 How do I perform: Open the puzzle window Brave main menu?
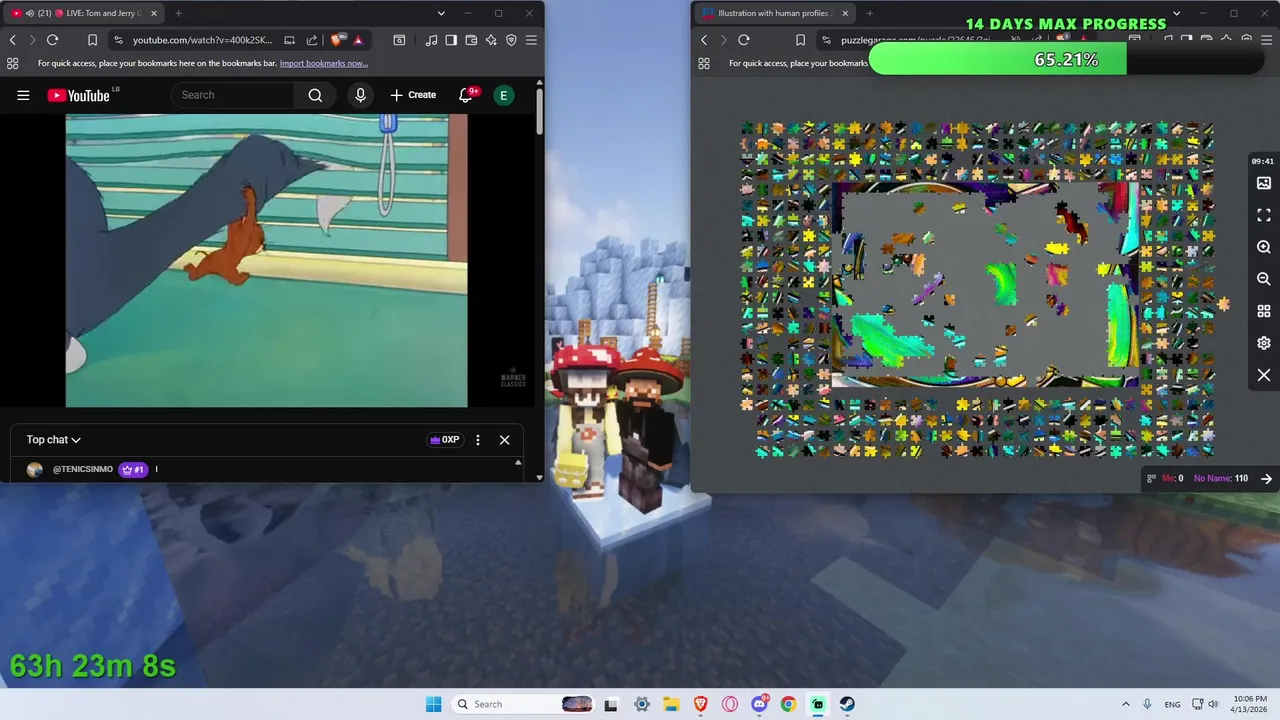(1266, 40)
